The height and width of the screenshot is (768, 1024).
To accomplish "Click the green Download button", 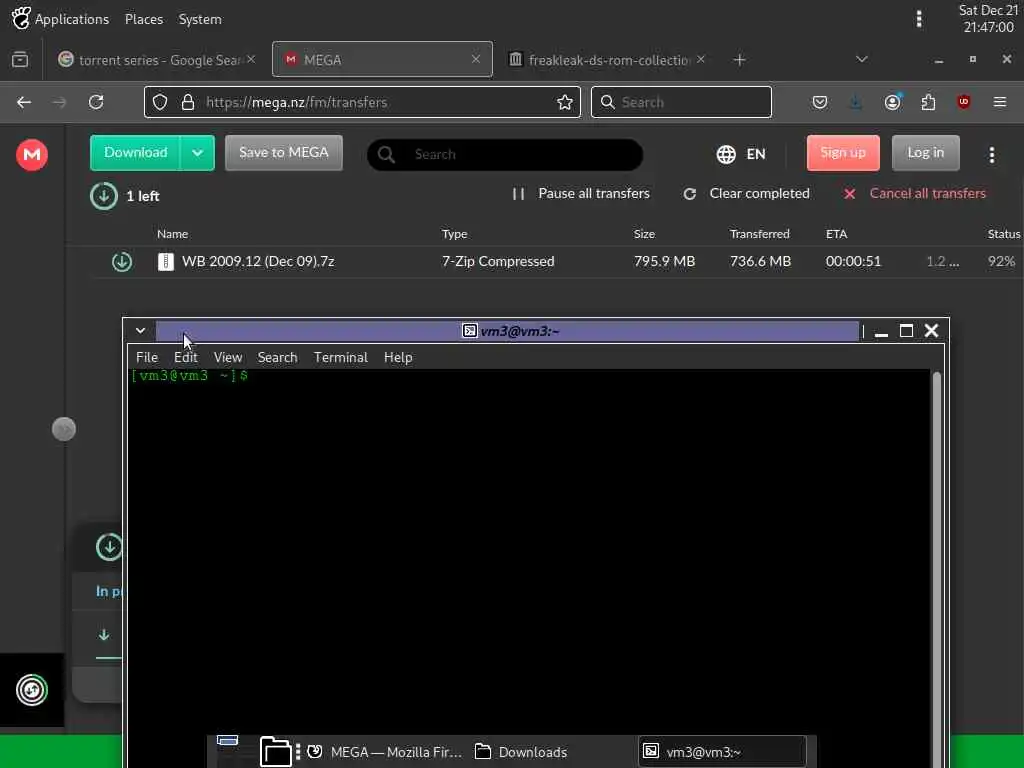I will coord(136,153).
